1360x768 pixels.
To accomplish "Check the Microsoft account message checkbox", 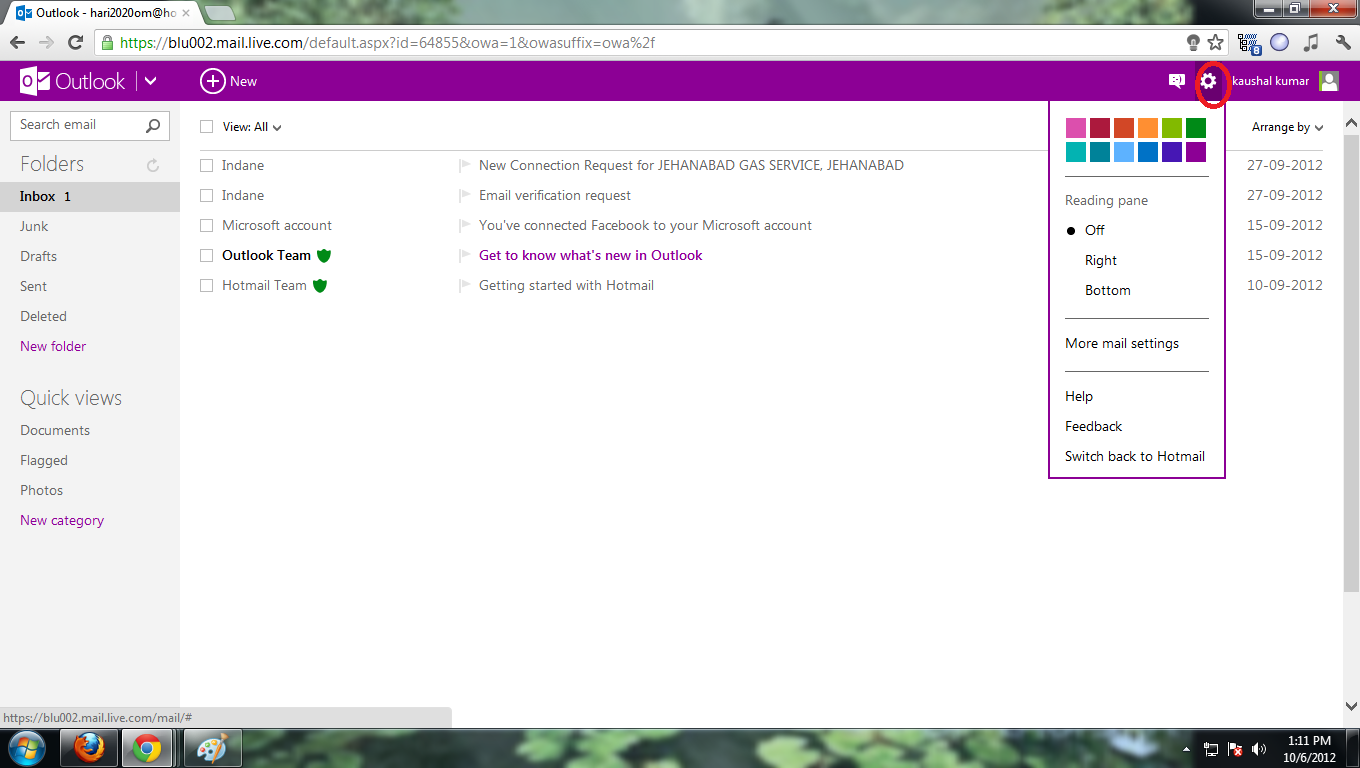I will click(207, 225).
